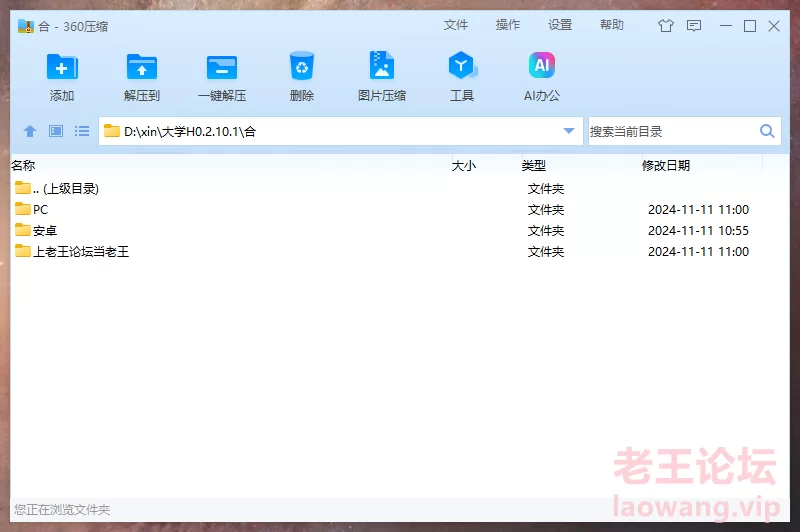Select the '上老王论坛当老王' folder name
Screen dimensions: 800x532
point(81,251)
